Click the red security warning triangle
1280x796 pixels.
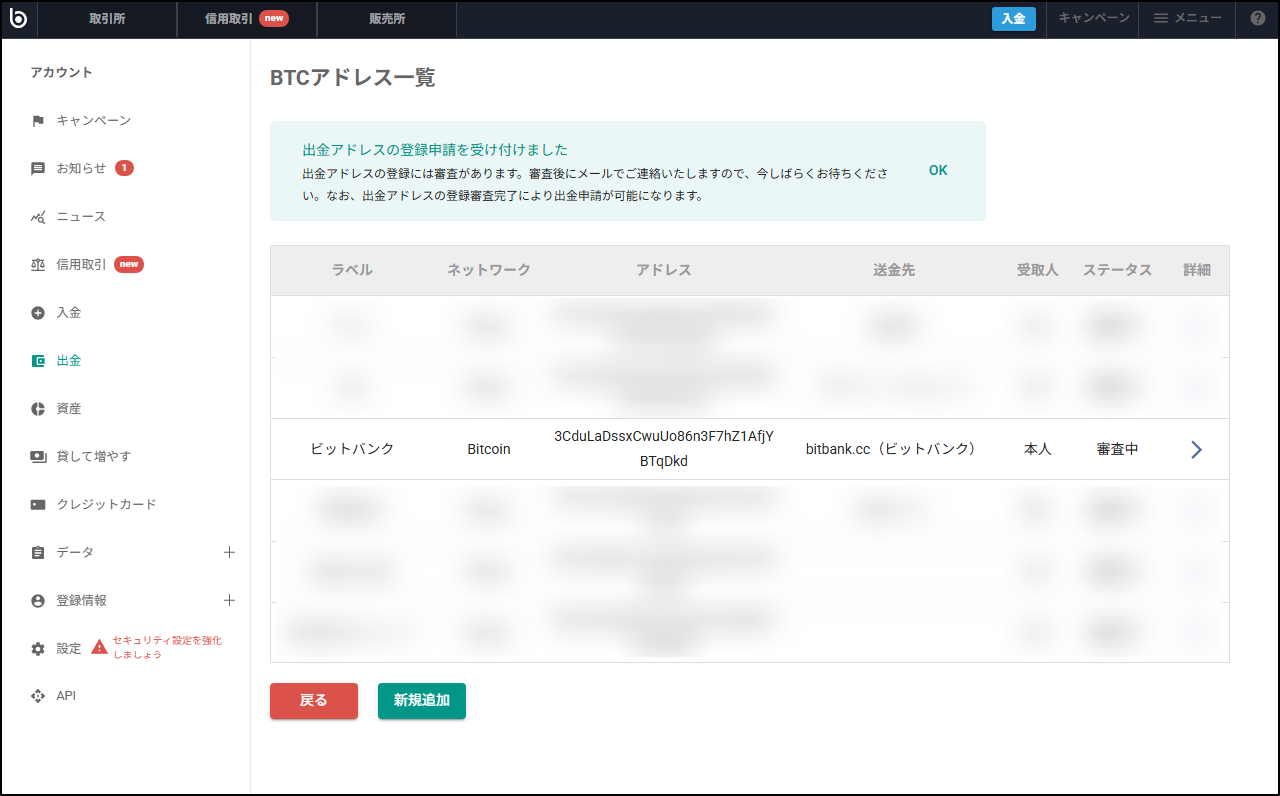coord(99,647)
